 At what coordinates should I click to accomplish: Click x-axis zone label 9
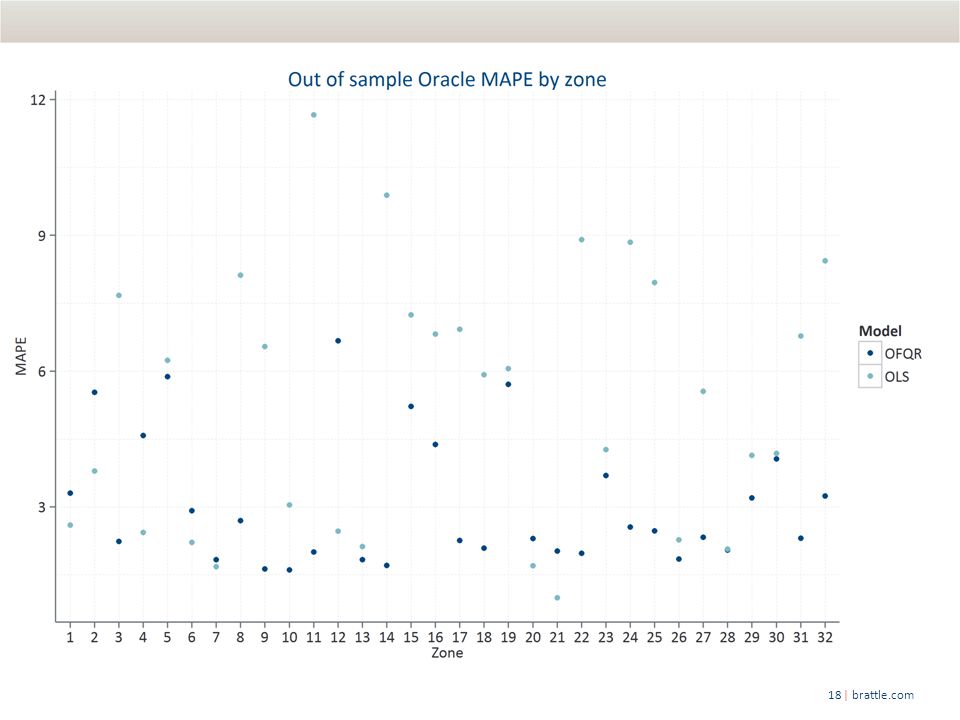coord(264,637)
